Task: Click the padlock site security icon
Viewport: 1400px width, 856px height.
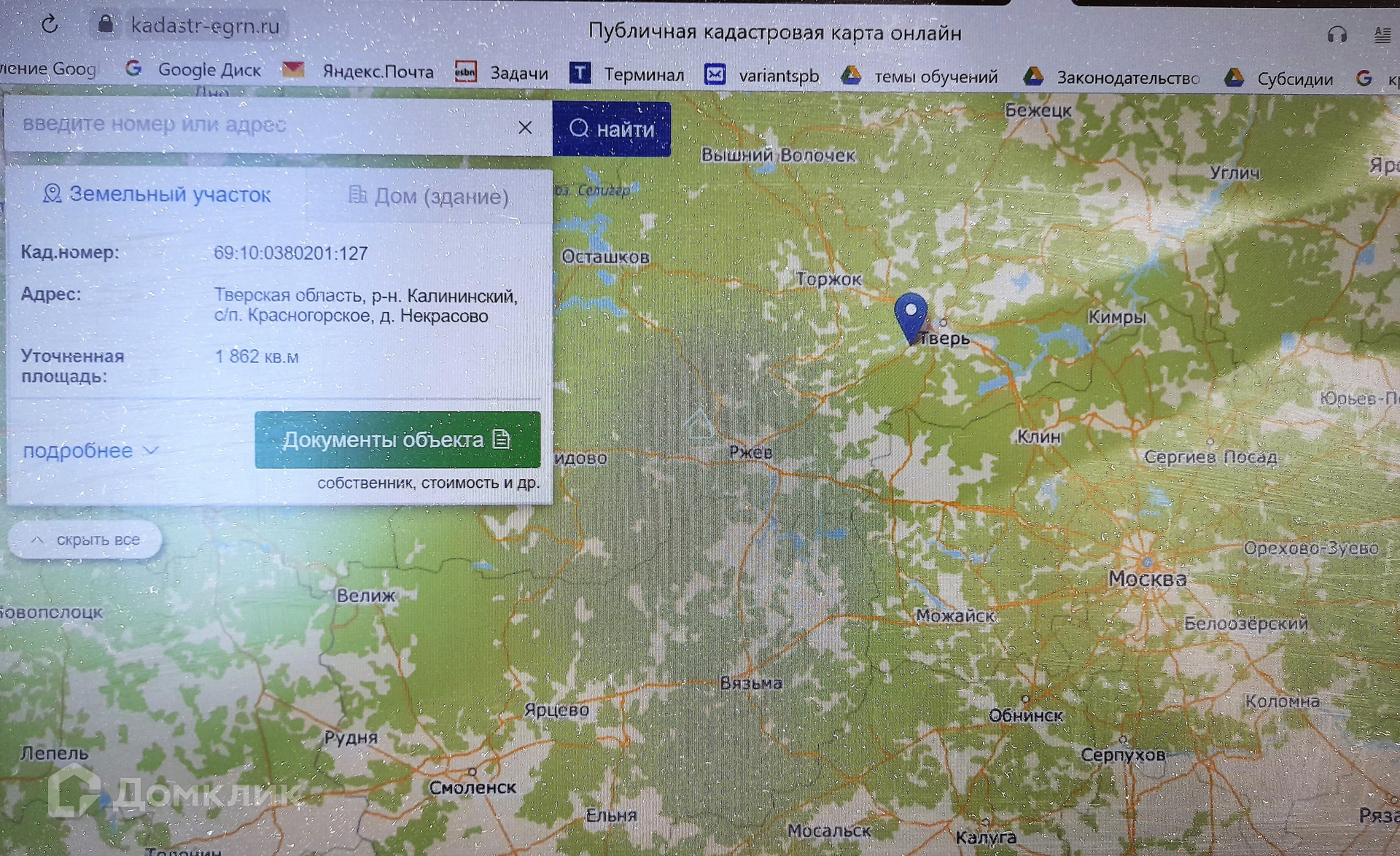Action: click(x=106, y=25)
